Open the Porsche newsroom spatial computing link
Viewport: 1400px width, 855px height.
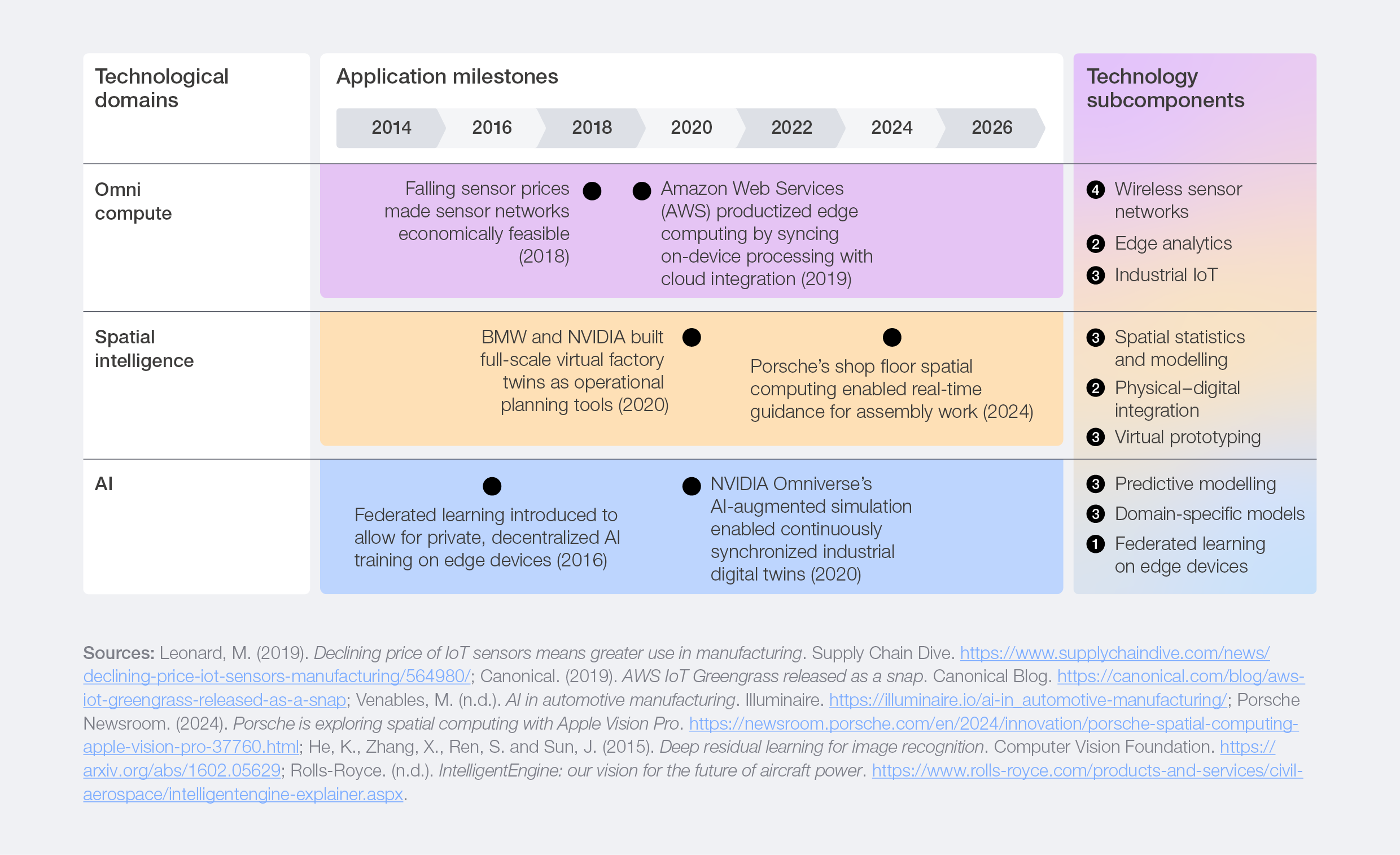pos(993,723)
